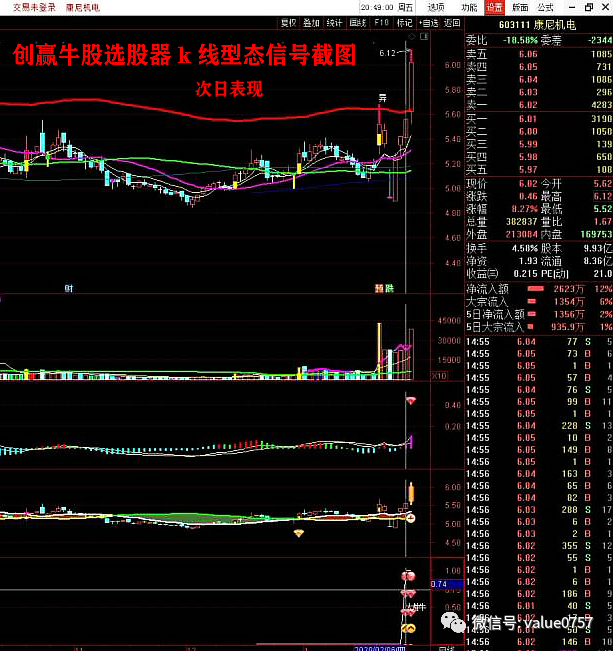The height and width of the screenshot is (651, 613).
Task: Click stock header 603111 康尼机电
Action: (x=537, y=25)
